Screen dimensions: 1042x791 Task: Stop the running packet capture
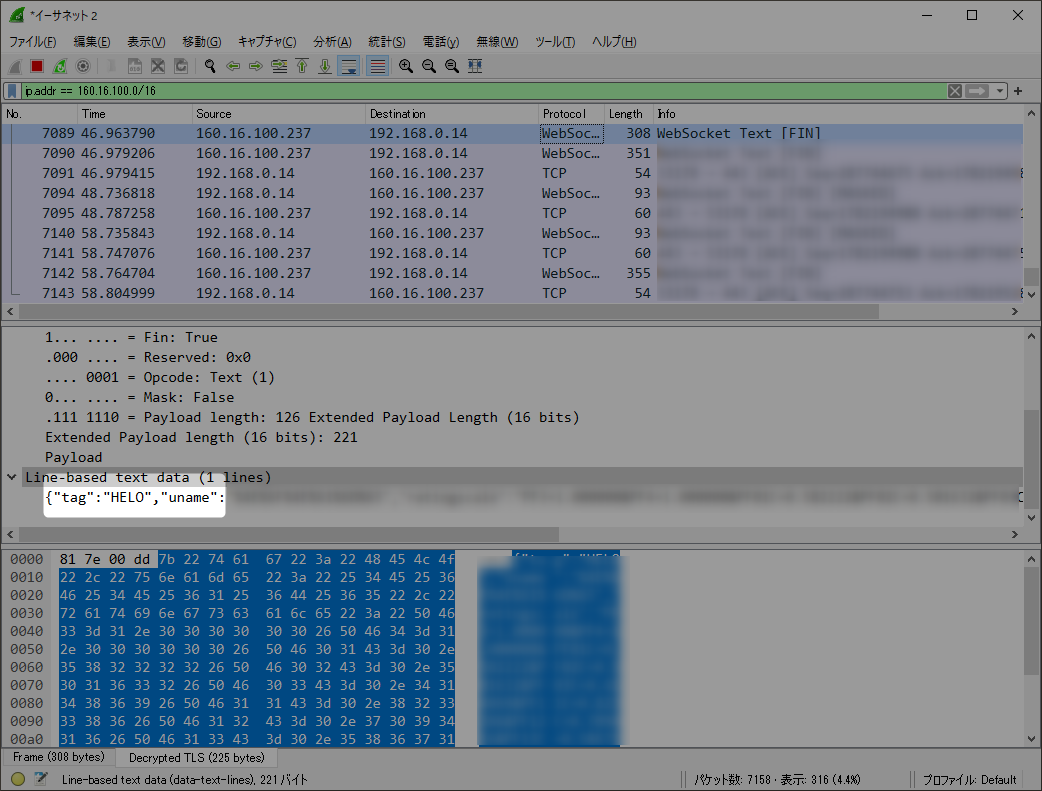tap(37, 66)
